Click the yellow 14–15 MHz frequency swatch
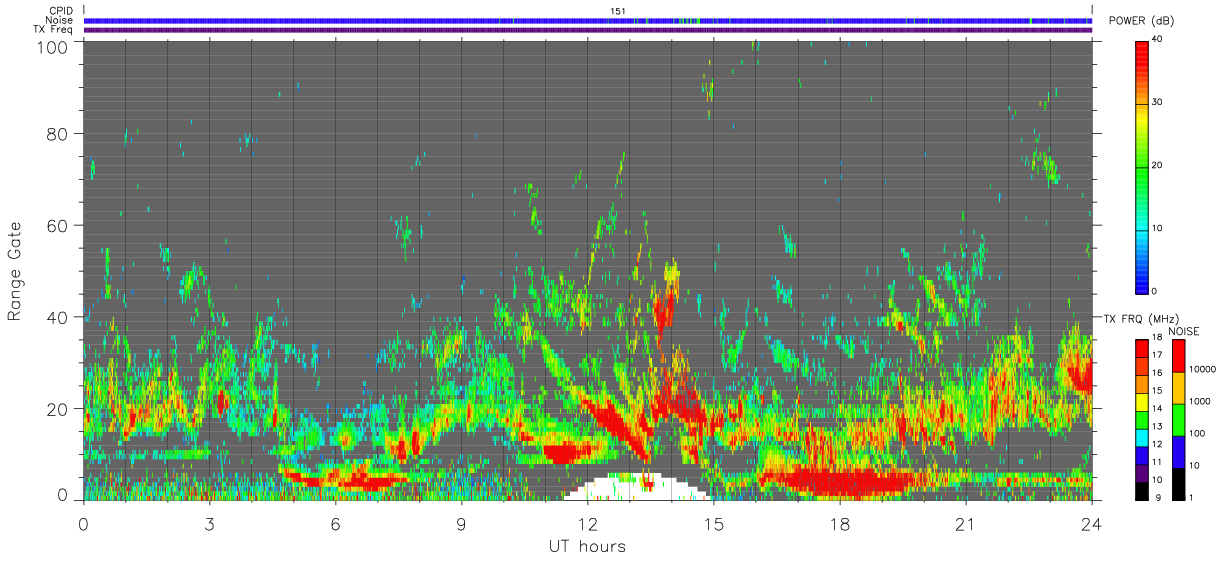1228x567 pixels. pyautogui.click(x=1141, y=401)
